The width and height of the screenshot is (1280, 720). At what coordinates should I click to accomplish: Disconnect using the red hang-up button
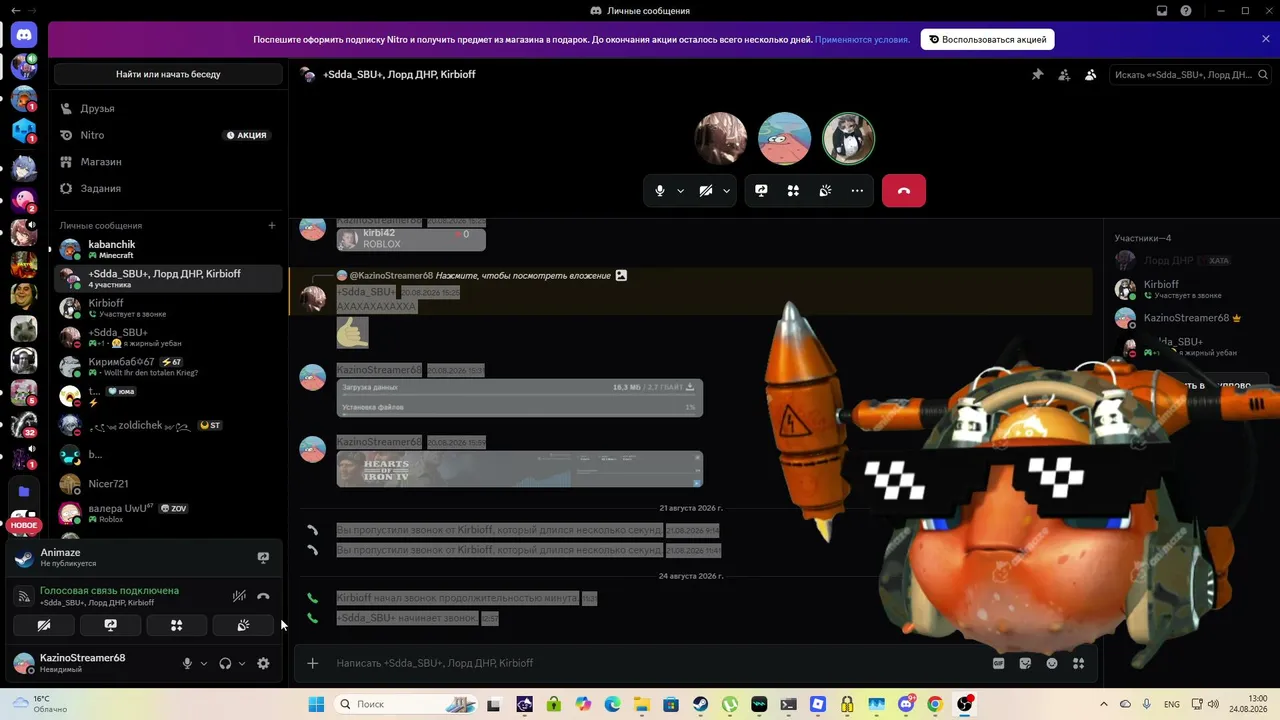click(x=904, y=191)
